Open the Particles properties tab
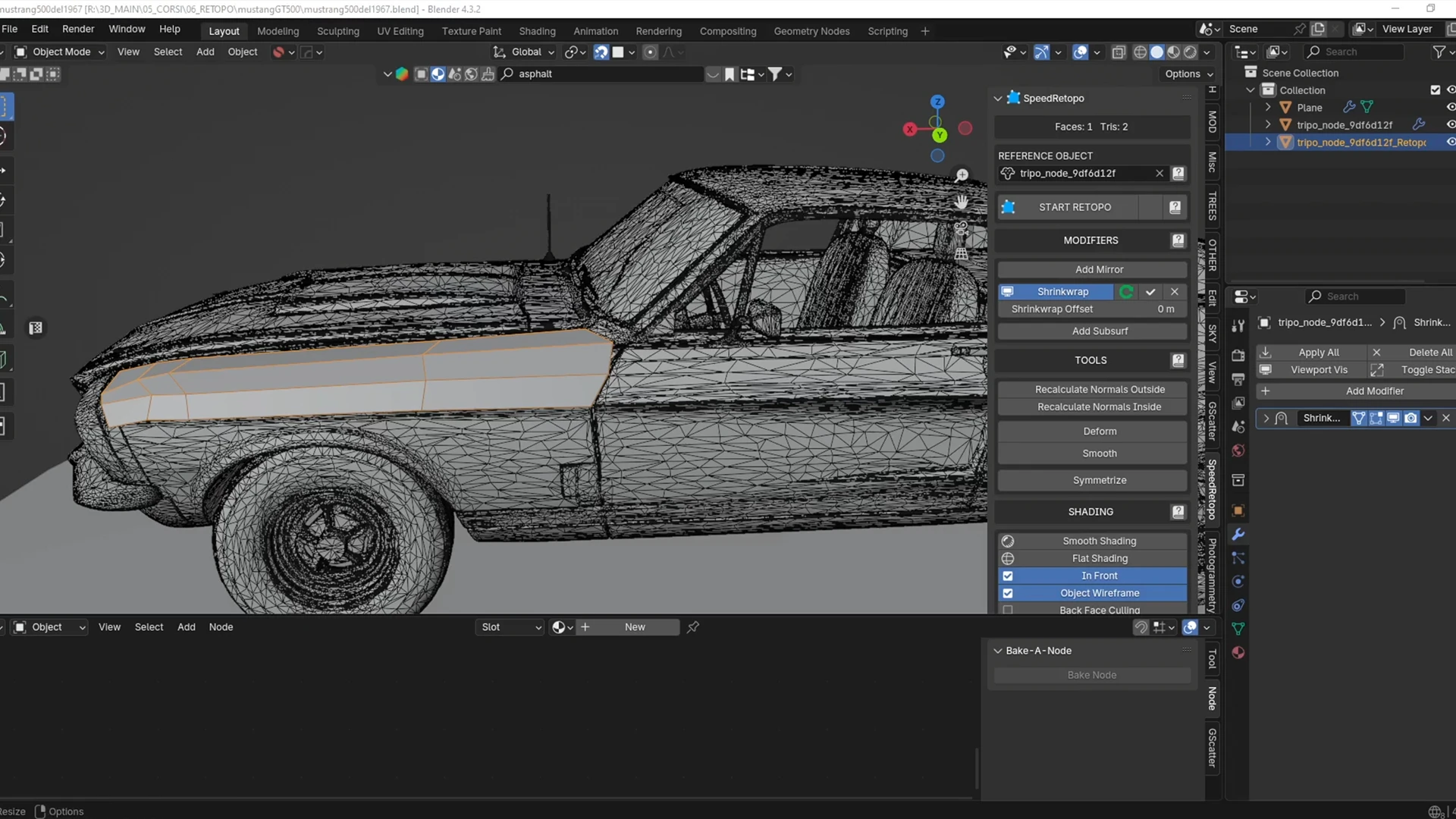Viewport: 1456px width, 819px height. click(1238, 558)
